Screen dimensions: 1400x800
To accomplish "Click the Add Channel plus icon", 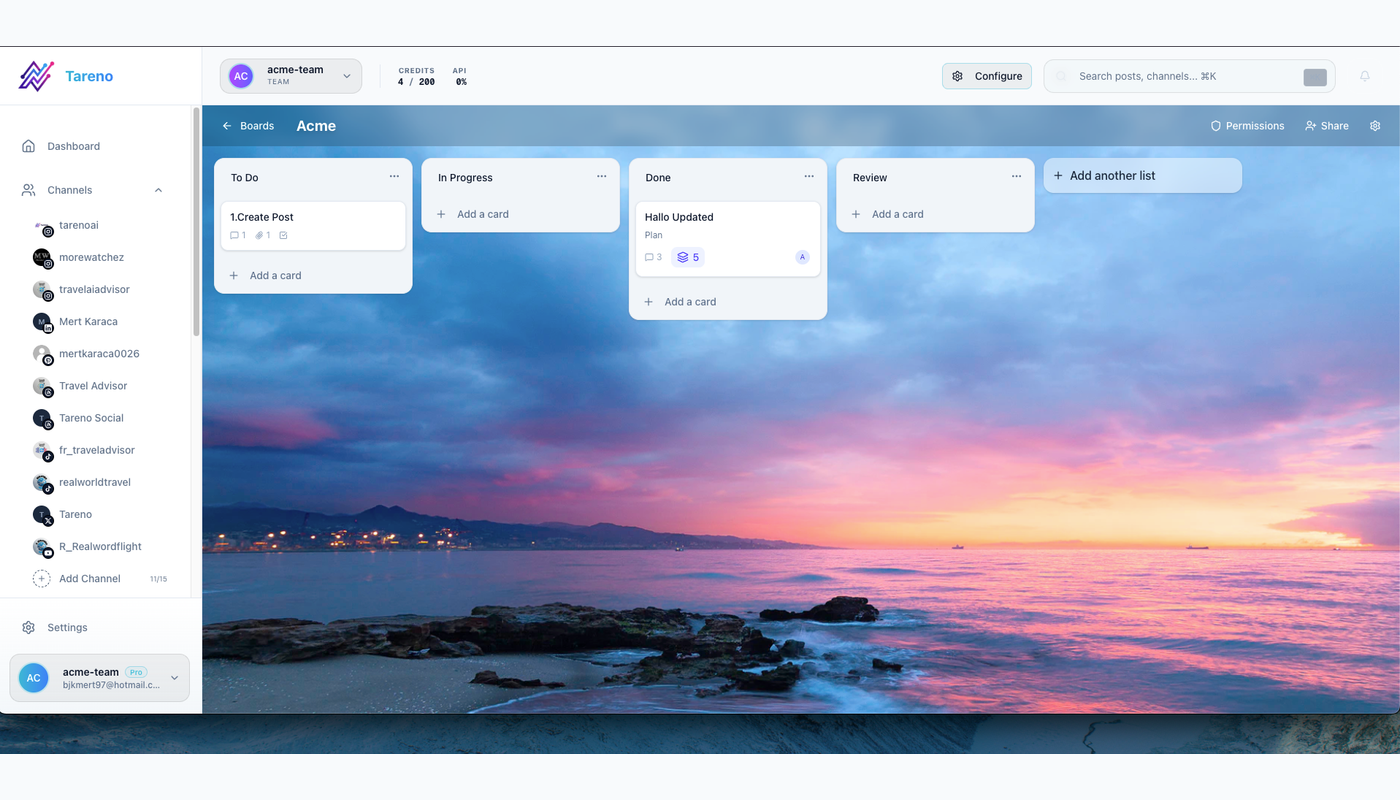I will pyautogui.click(x=41, y=579).
